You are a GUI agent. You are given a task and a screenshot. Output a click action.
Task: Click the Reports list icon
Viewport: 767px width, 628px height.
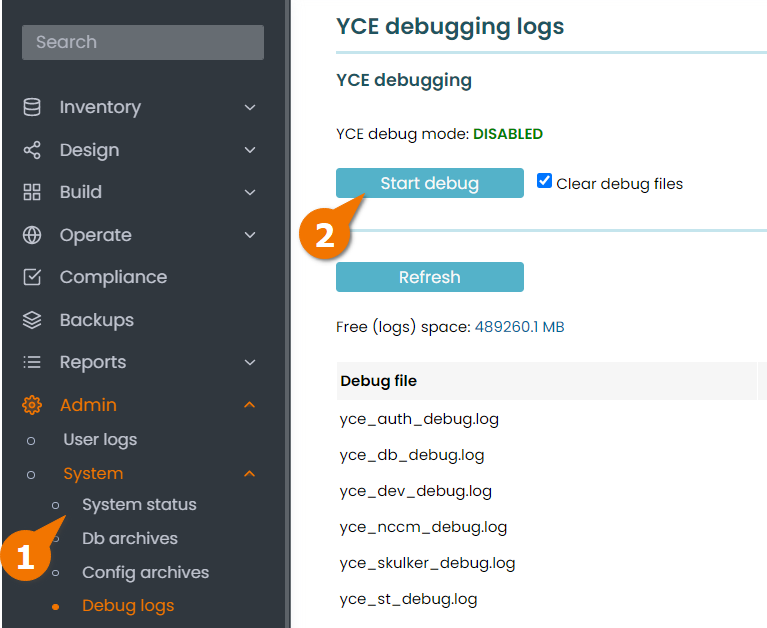coord(32,362)
